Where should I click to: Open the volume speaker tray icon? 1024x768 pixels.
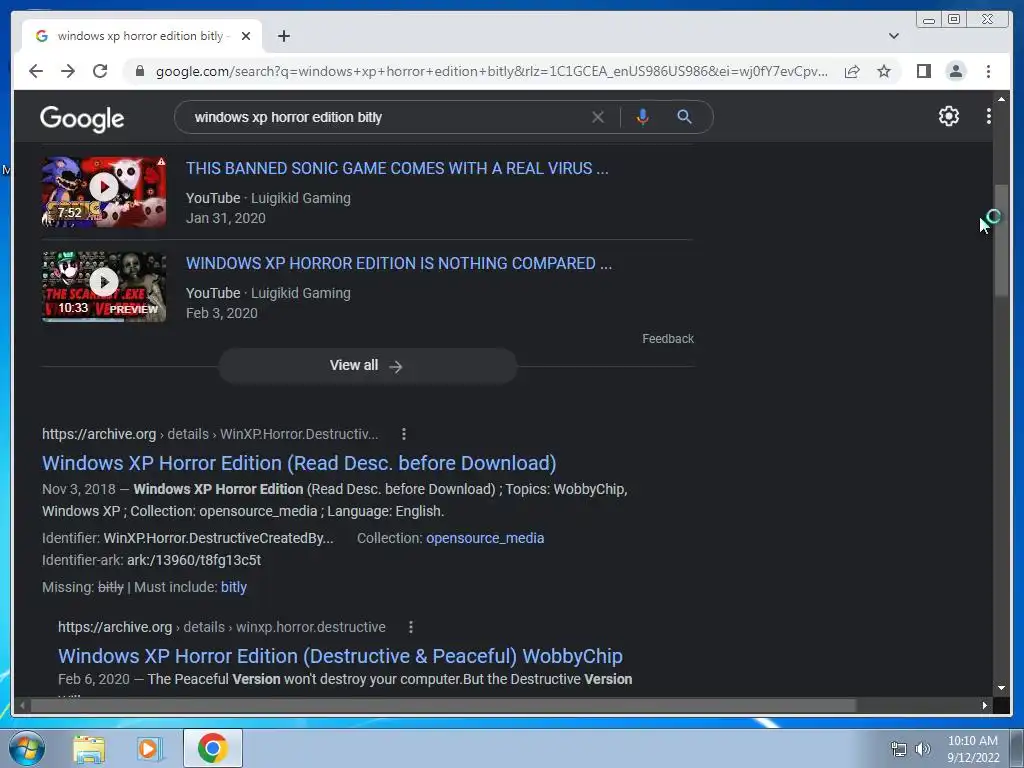click(x=922, y=749)
